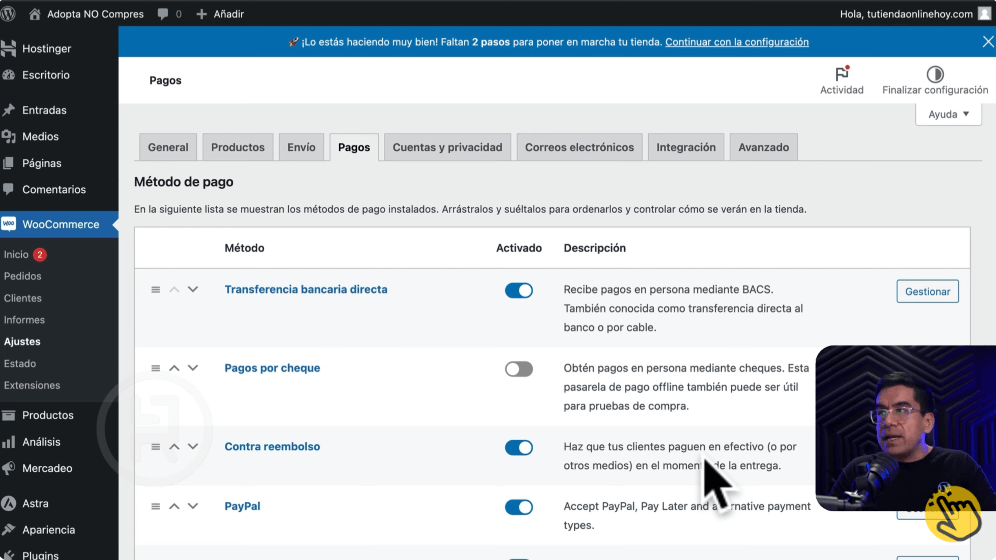
Task: Grab the drag handle for Pagos por cheque
Action: (x=156, y=368)
